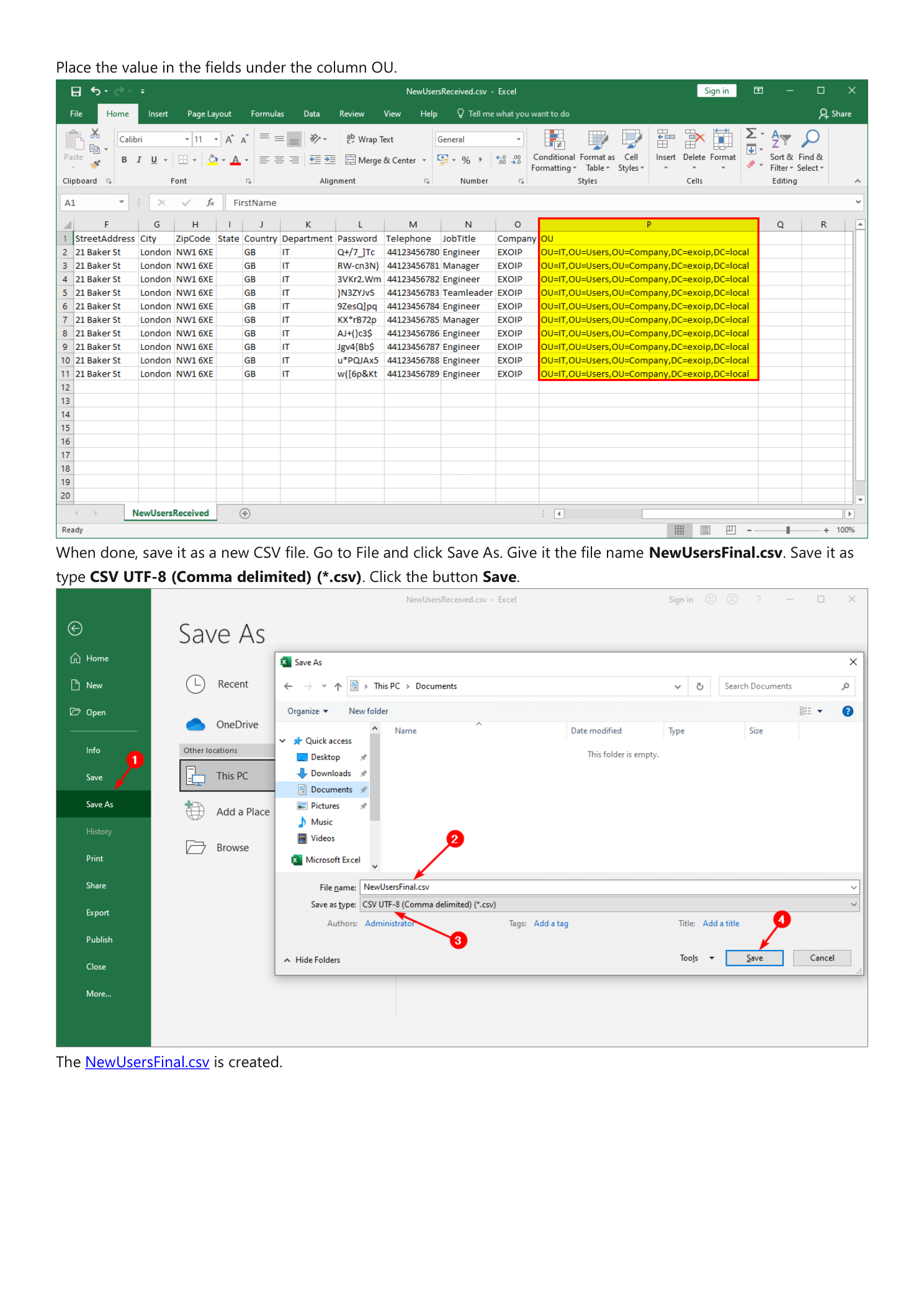
Task: Open the Formulas ribbon tab
Action: click(x=267, y=114)
